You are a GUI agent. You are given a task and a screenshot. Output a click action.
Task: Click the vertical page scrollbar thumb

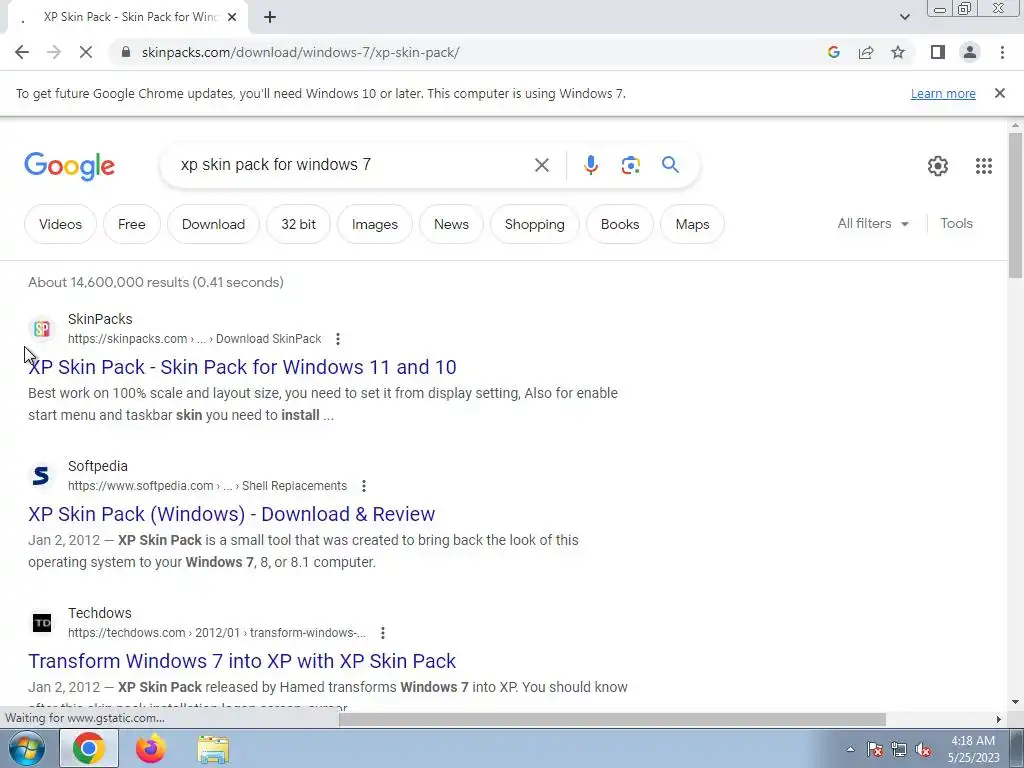(x=1015, y=204)
